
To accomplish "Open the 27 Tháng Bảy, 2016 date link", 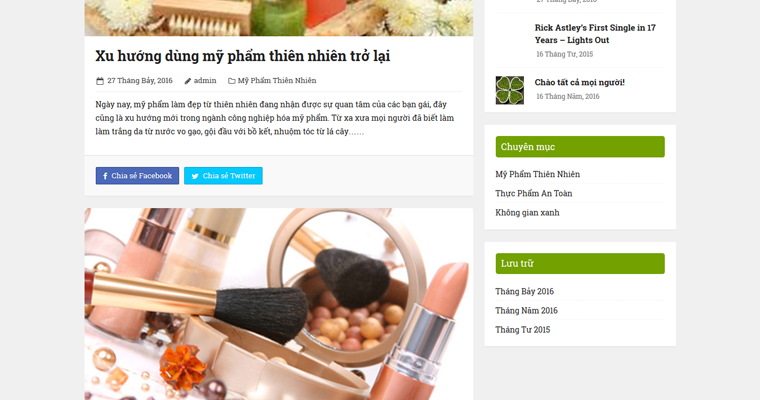I will click(140, 80).
